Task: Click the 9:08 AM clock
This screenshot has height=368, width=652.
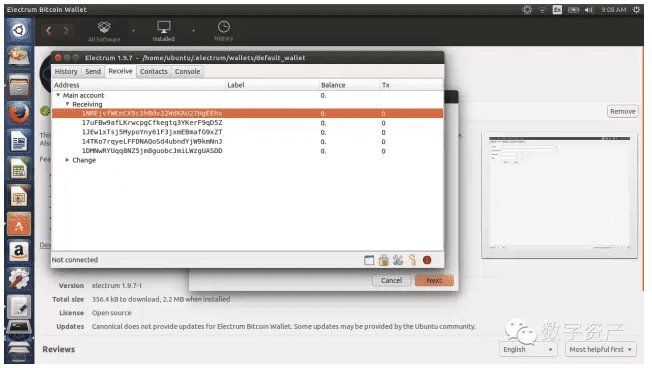Action: [613, 10]
